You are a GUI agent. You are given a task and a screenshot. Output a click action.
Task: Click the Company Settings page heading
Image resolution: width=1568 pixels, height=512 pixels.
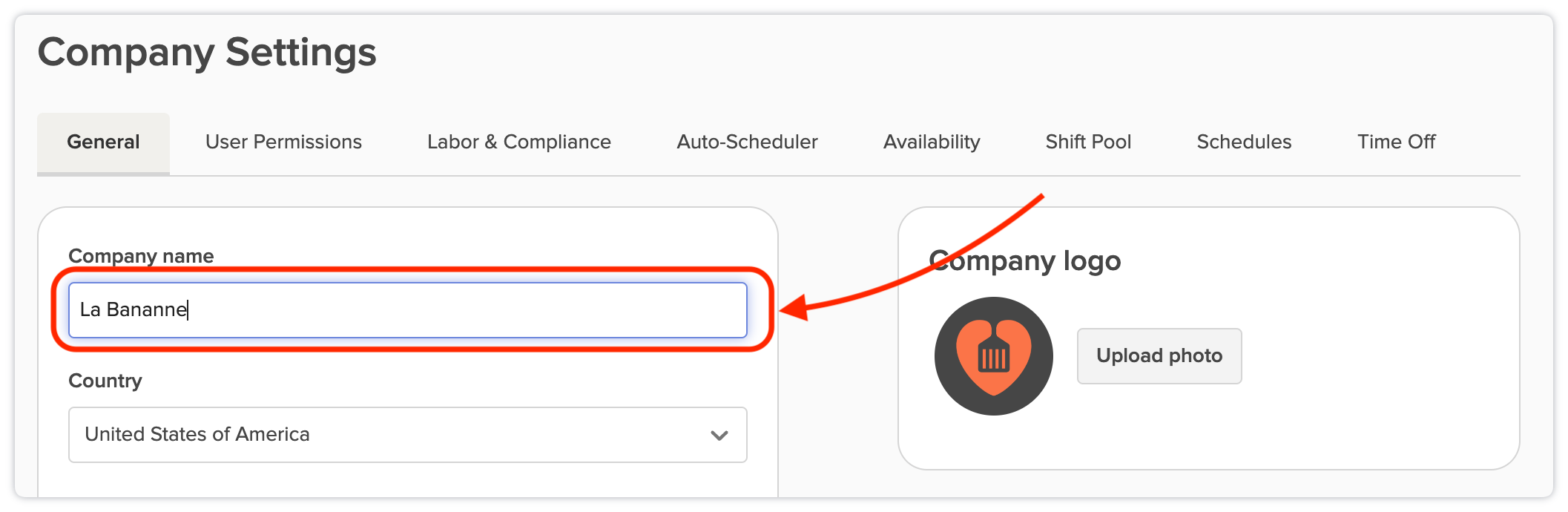click(207, 53)
